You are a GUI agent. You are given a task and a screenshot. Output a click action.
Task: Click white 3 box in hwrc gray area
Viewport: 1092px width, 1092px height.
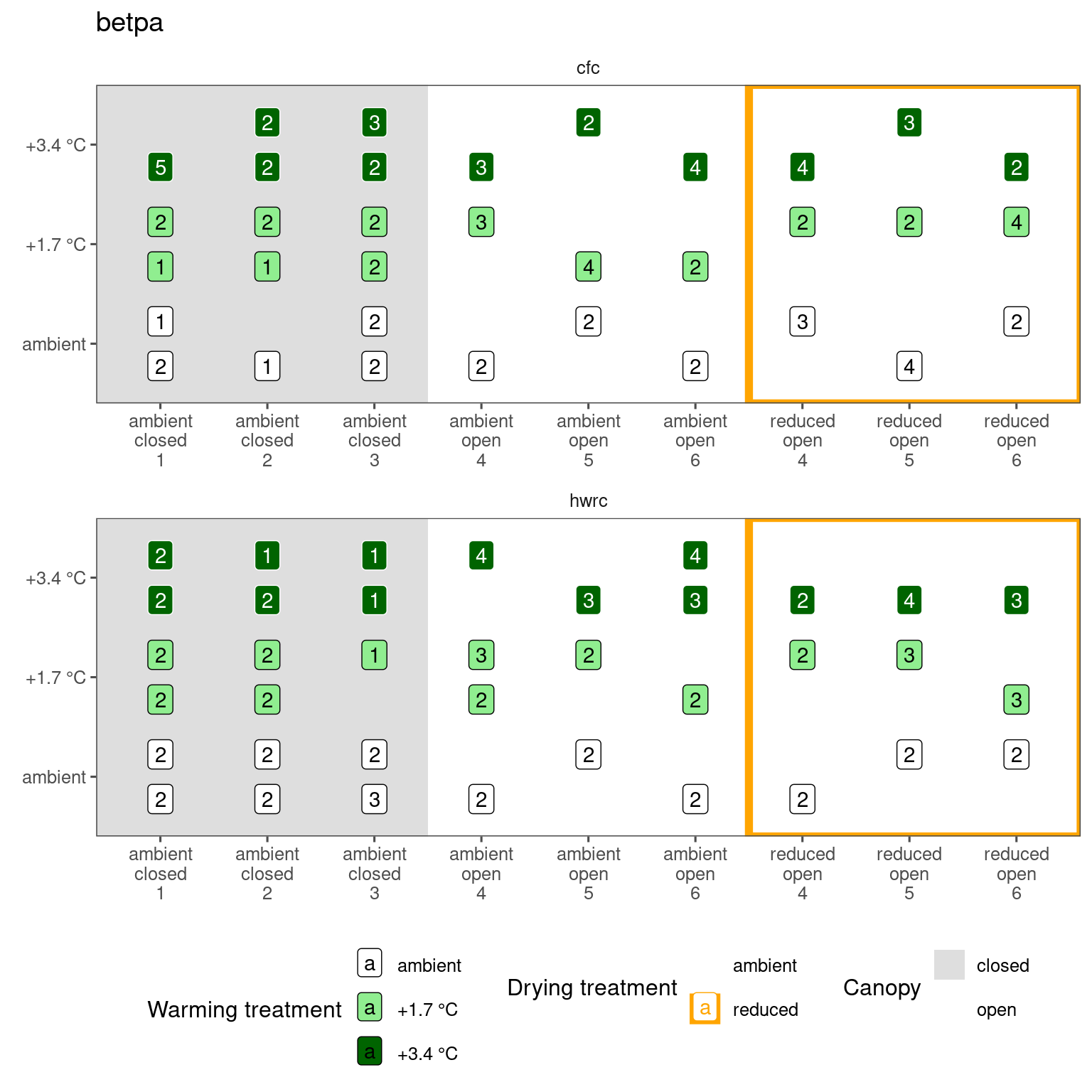coord(375,800)
